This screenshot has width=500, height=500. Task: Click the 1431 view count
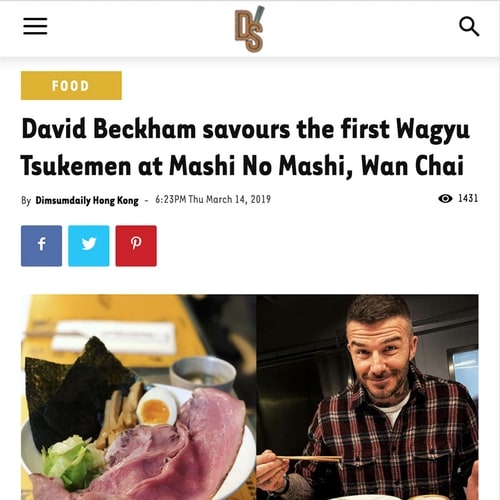[468, 198]
